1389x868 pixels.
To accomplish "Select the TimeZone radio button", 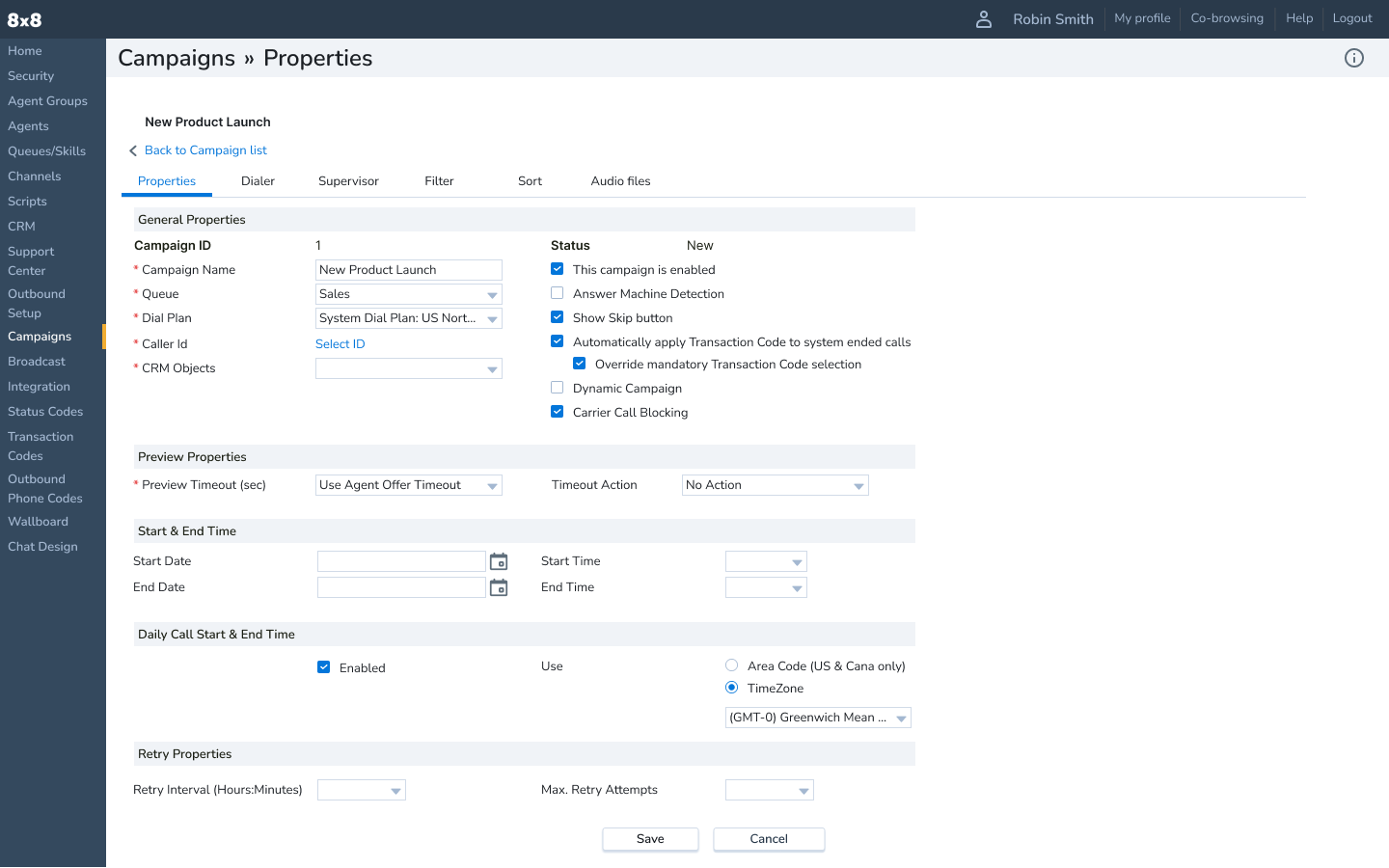I will [x=732, y=688].
